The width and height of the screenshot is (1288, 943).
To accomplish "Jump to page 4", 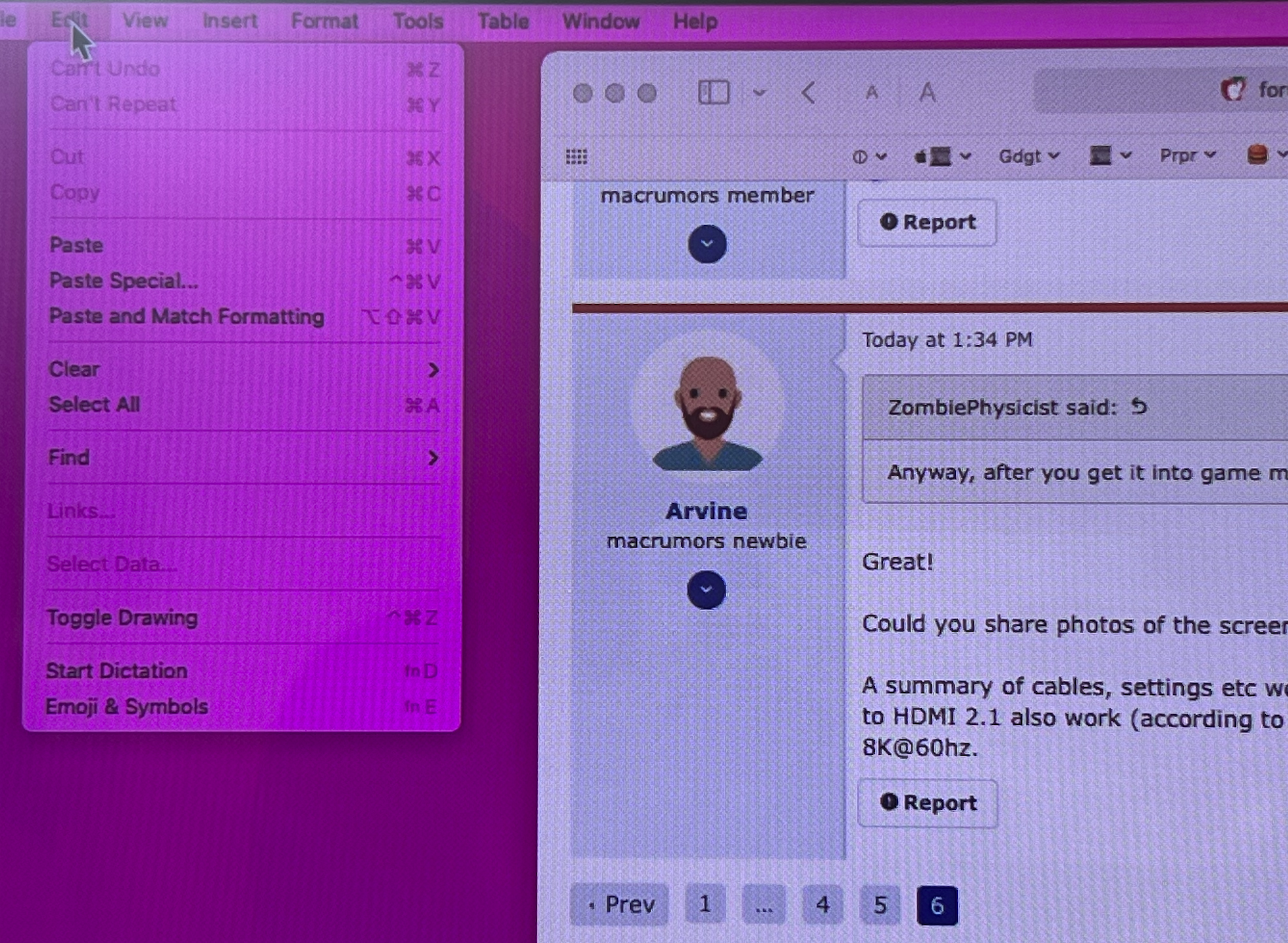I will (x=822, y=904).
